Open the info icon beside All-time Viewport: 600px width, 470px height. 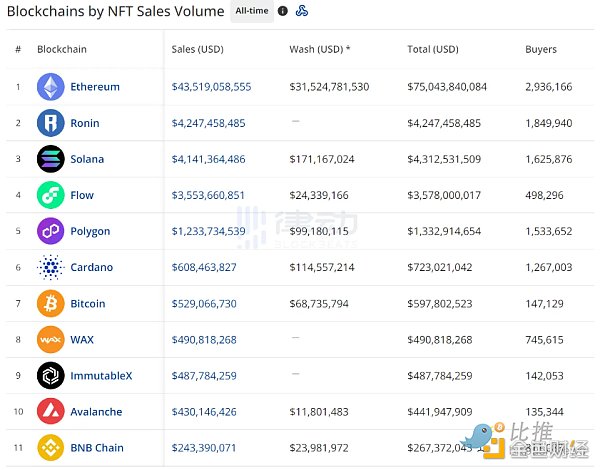click(283, 12)
